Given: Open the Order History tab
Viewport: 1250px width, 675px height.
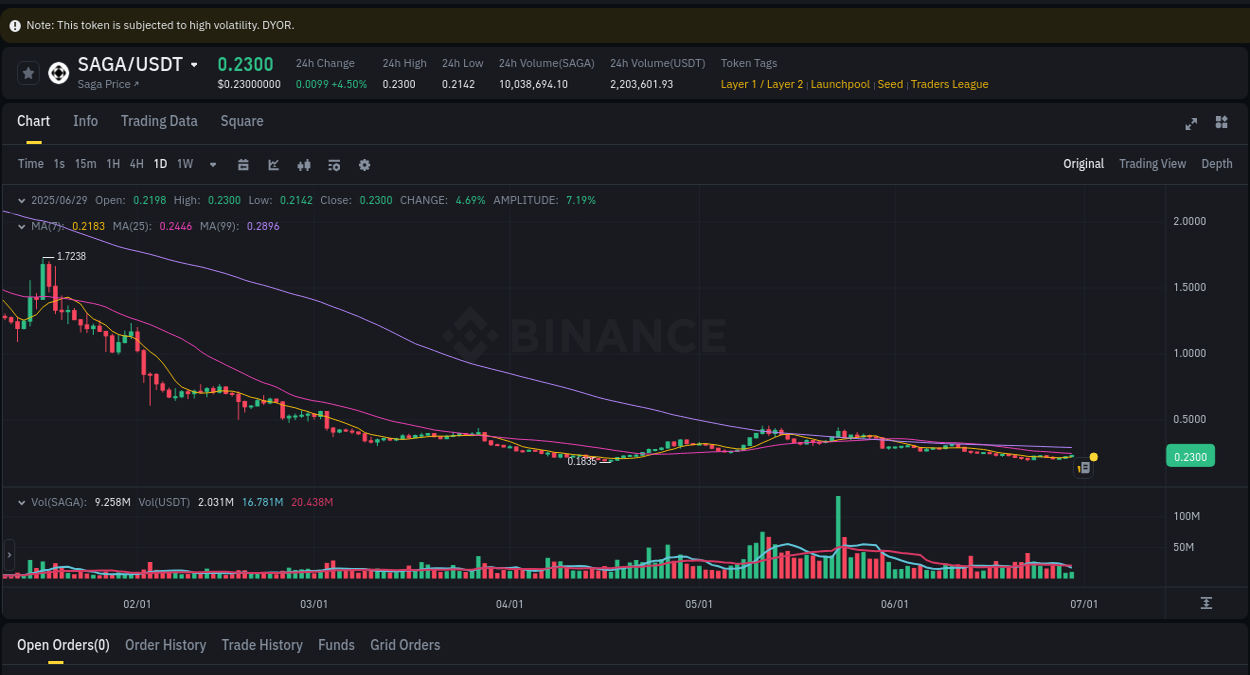Looking at the screenshot, I should [x=165, y=645].
